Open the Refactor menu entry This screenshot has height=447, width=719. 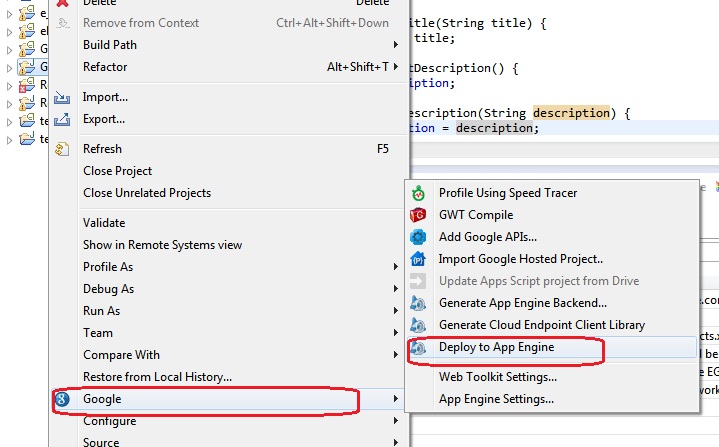tap(105, 67)
